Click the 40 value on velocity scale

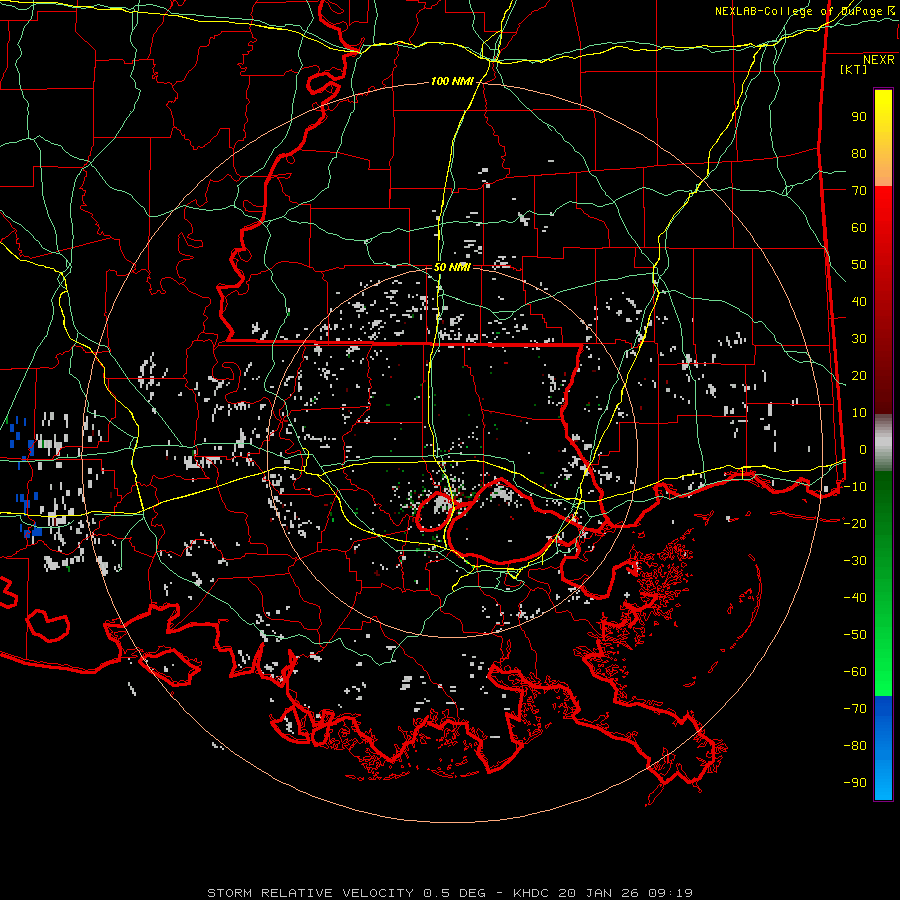[859, 301]
